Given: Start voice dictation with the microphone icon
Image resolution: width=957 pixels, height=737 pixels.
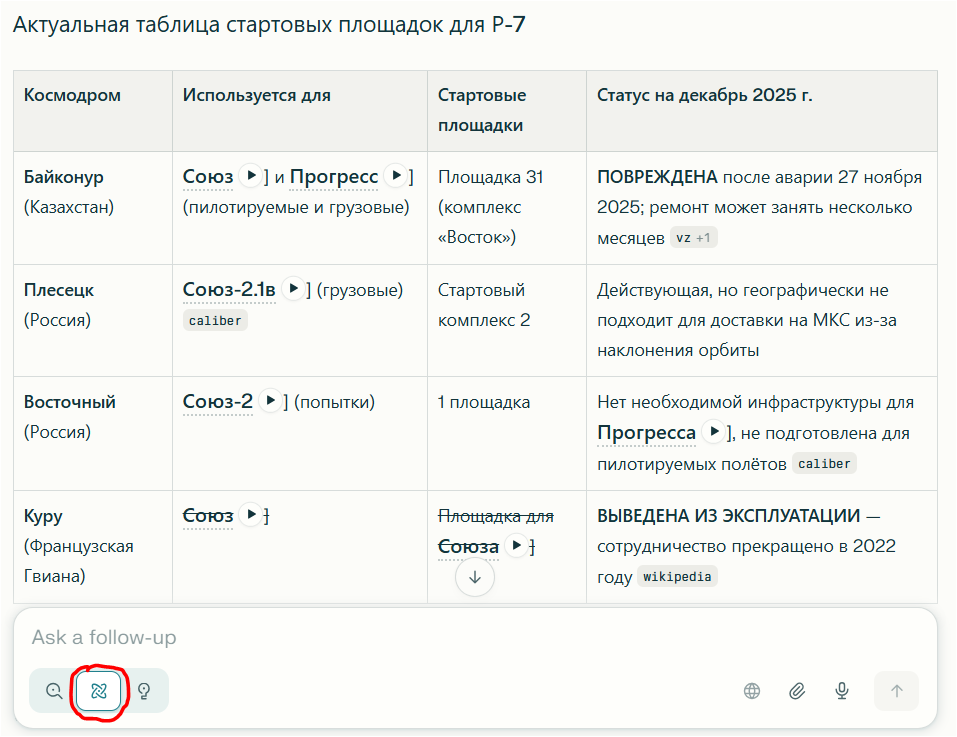Looking at the screenshot, I should click(842, 690).
